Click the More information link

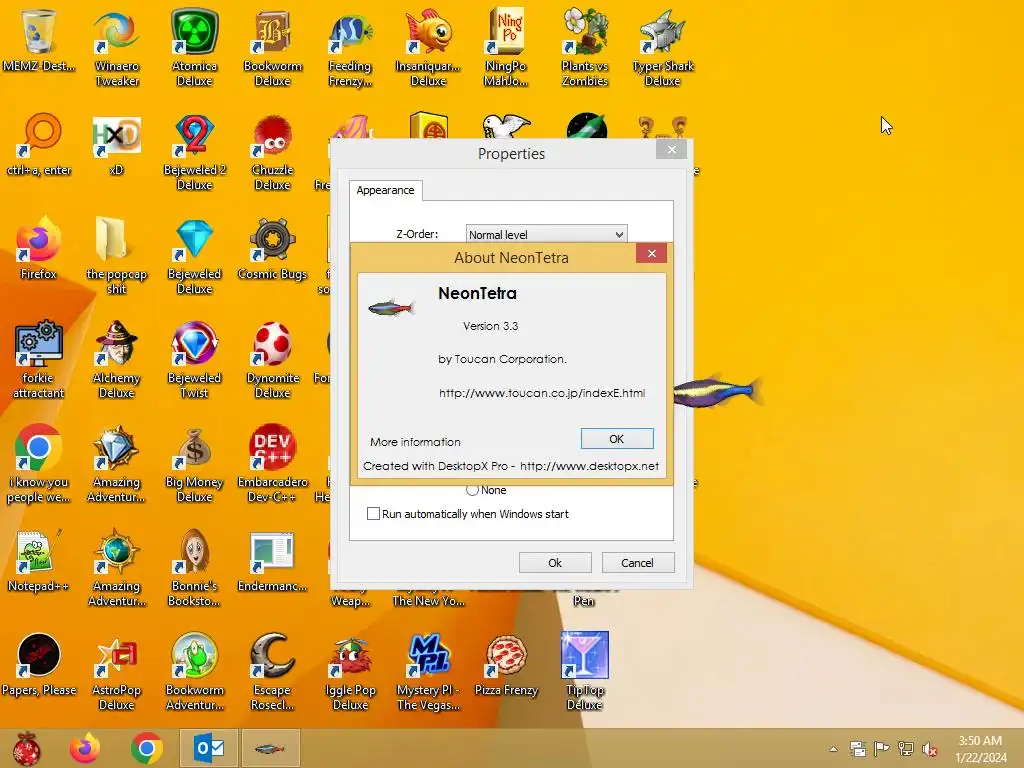coord(415,442)
